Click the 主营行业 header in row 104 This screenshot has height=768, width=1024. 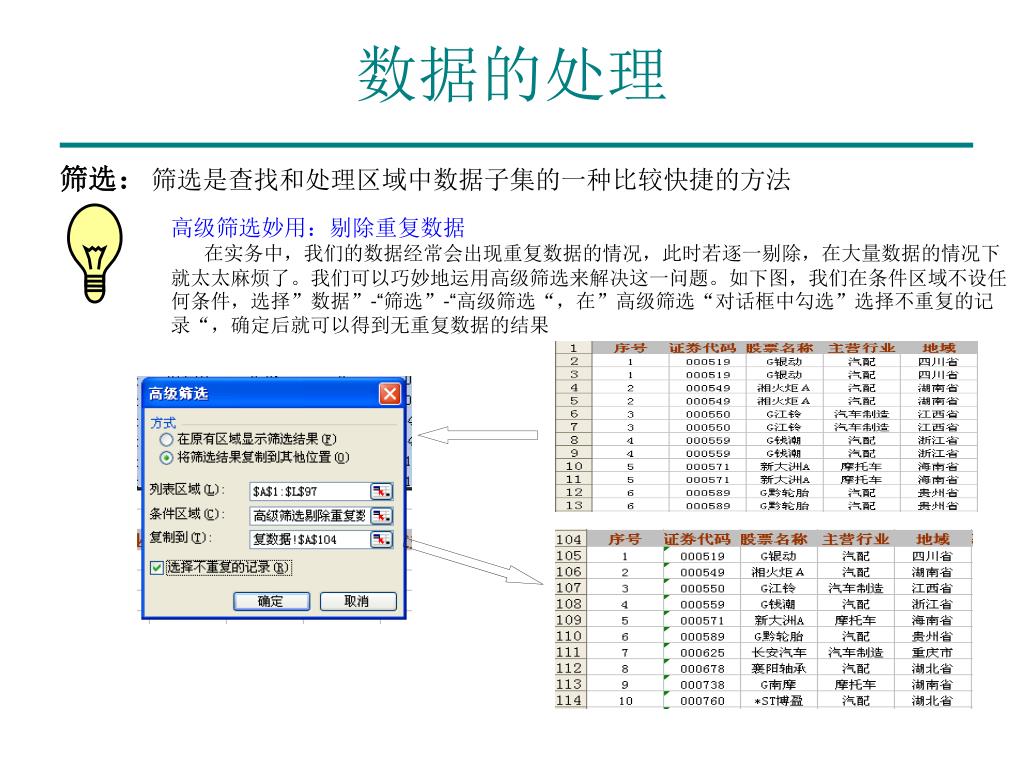(856, 539)
